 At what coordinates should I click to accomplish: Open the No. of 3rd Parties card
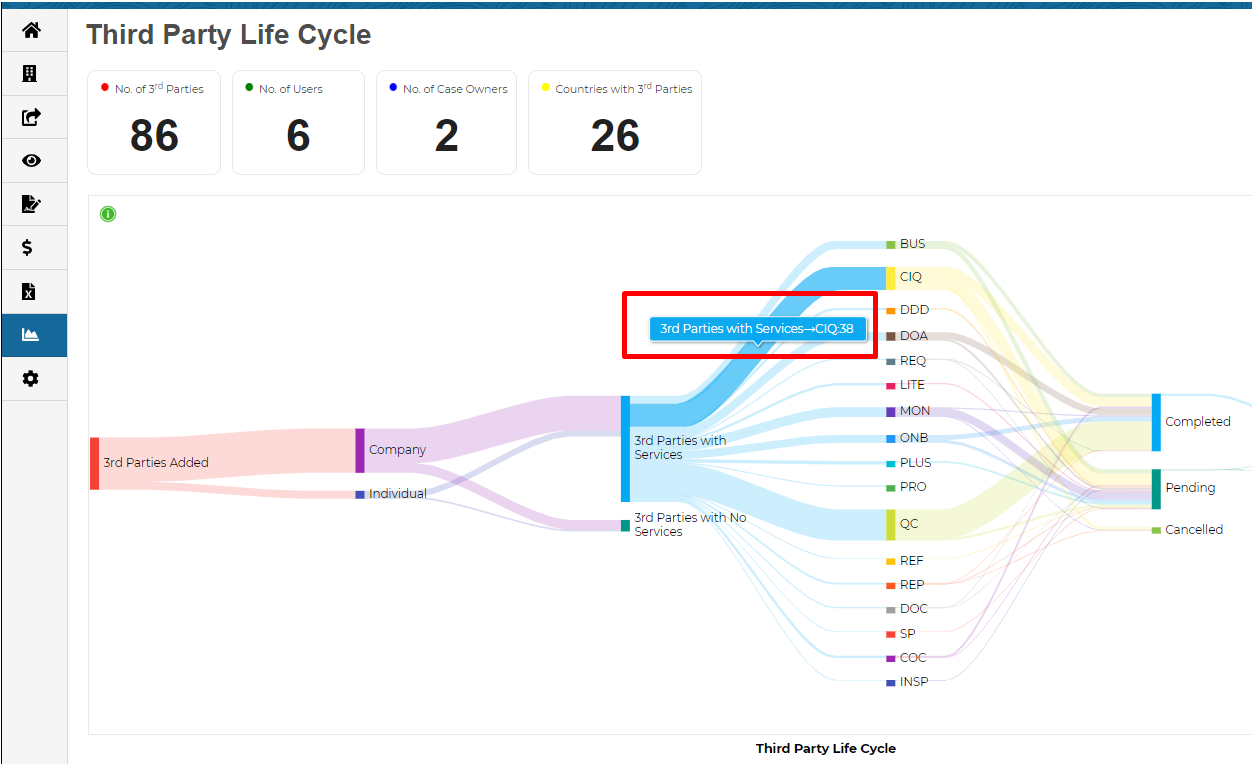point(154,123)
